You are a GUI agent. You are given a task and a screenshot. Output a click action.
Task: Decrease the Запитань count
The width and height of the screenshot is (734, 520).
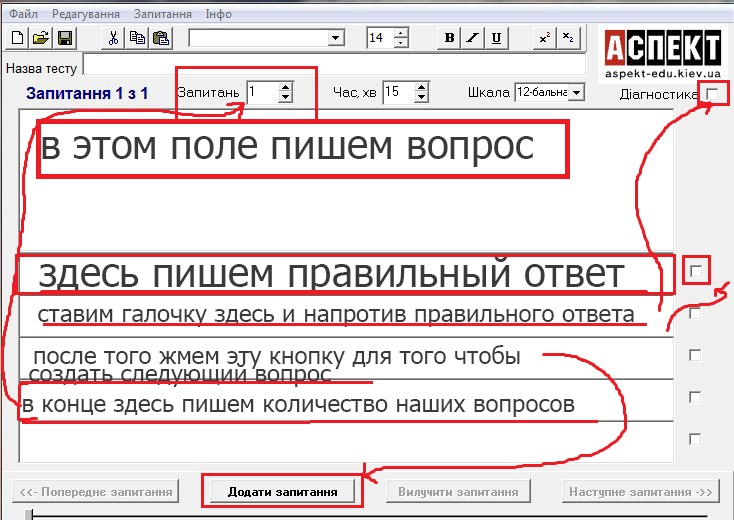click(x=286, y=97)
